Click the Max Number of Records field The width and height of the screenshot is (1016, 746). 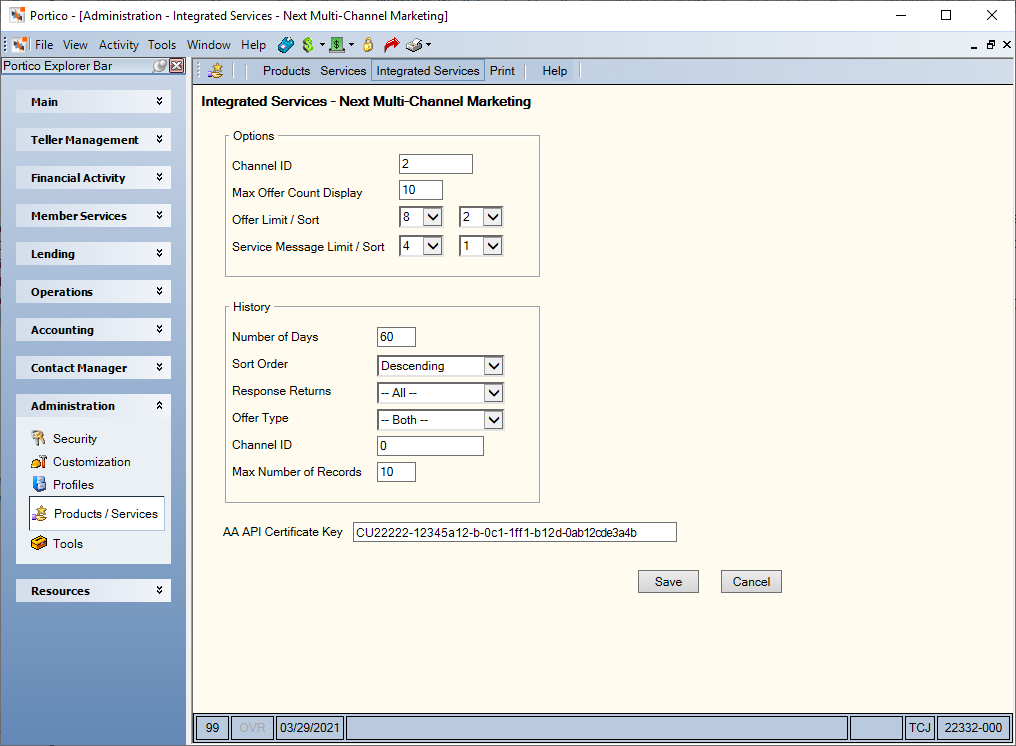pos(397,472)
